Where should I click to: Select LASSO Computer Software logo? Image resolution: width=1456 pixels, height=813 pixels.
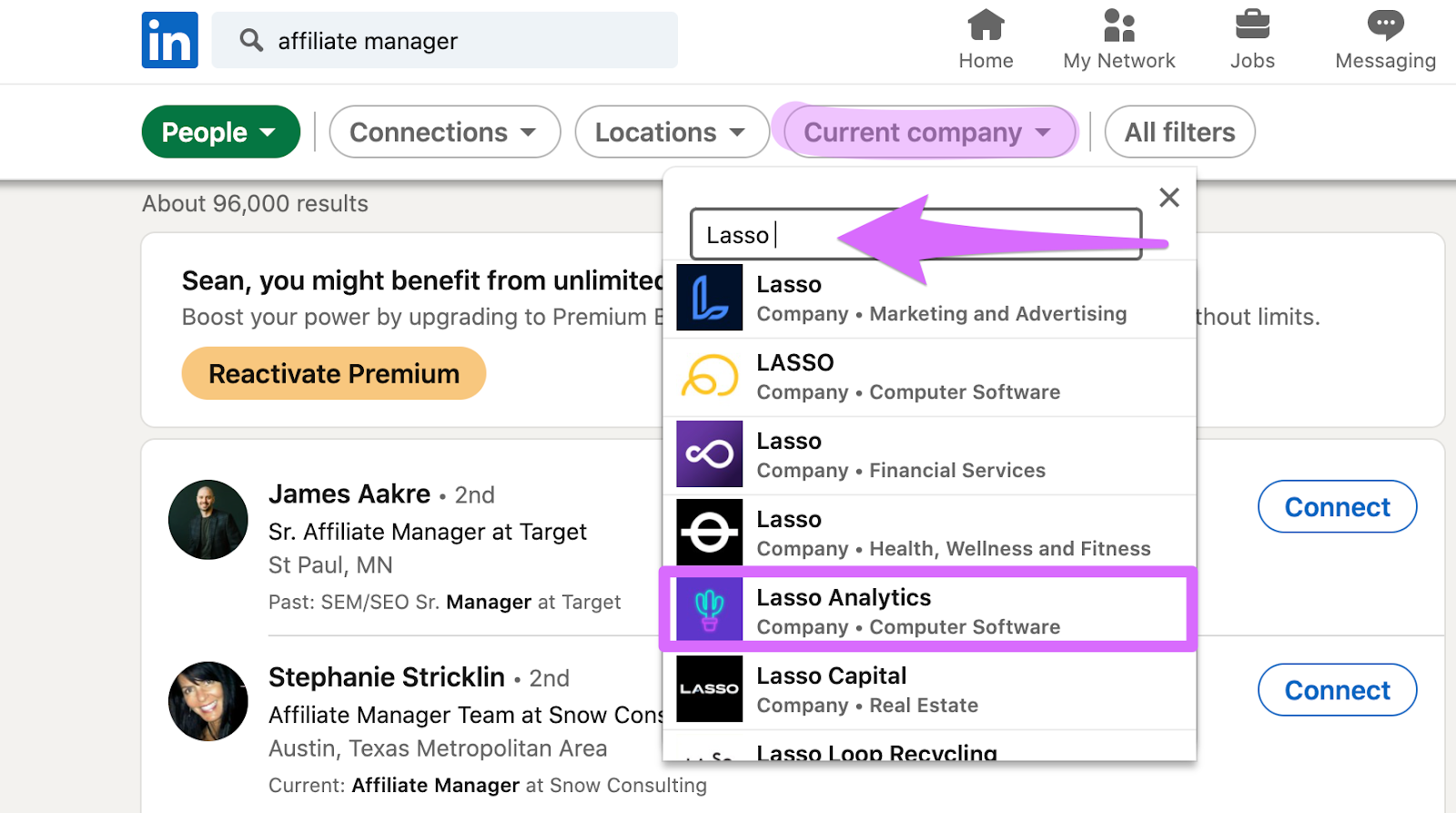pos(710,376)
